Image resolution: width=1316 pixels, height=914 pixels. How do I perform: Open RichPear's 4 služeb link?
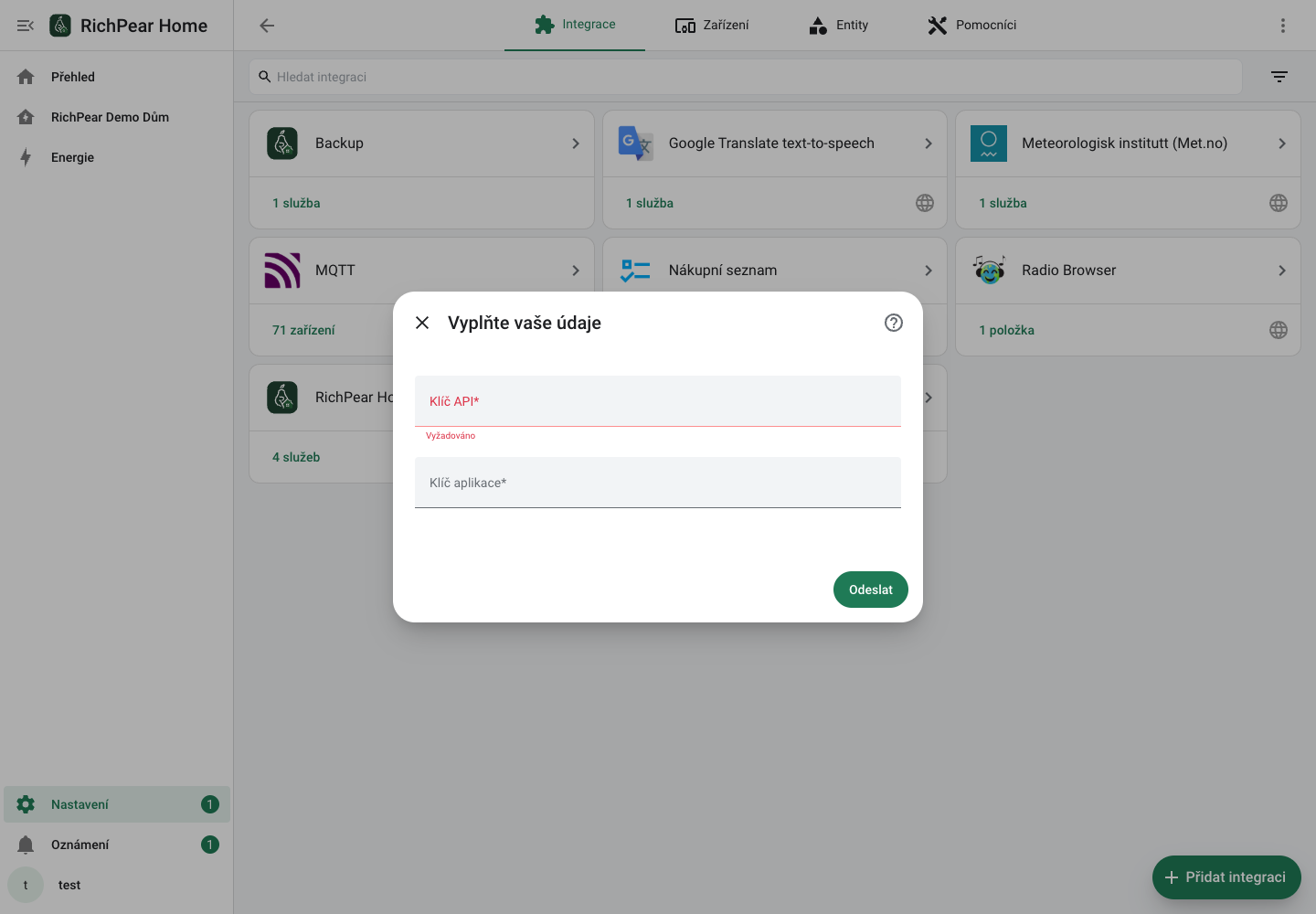coord(296,457)
